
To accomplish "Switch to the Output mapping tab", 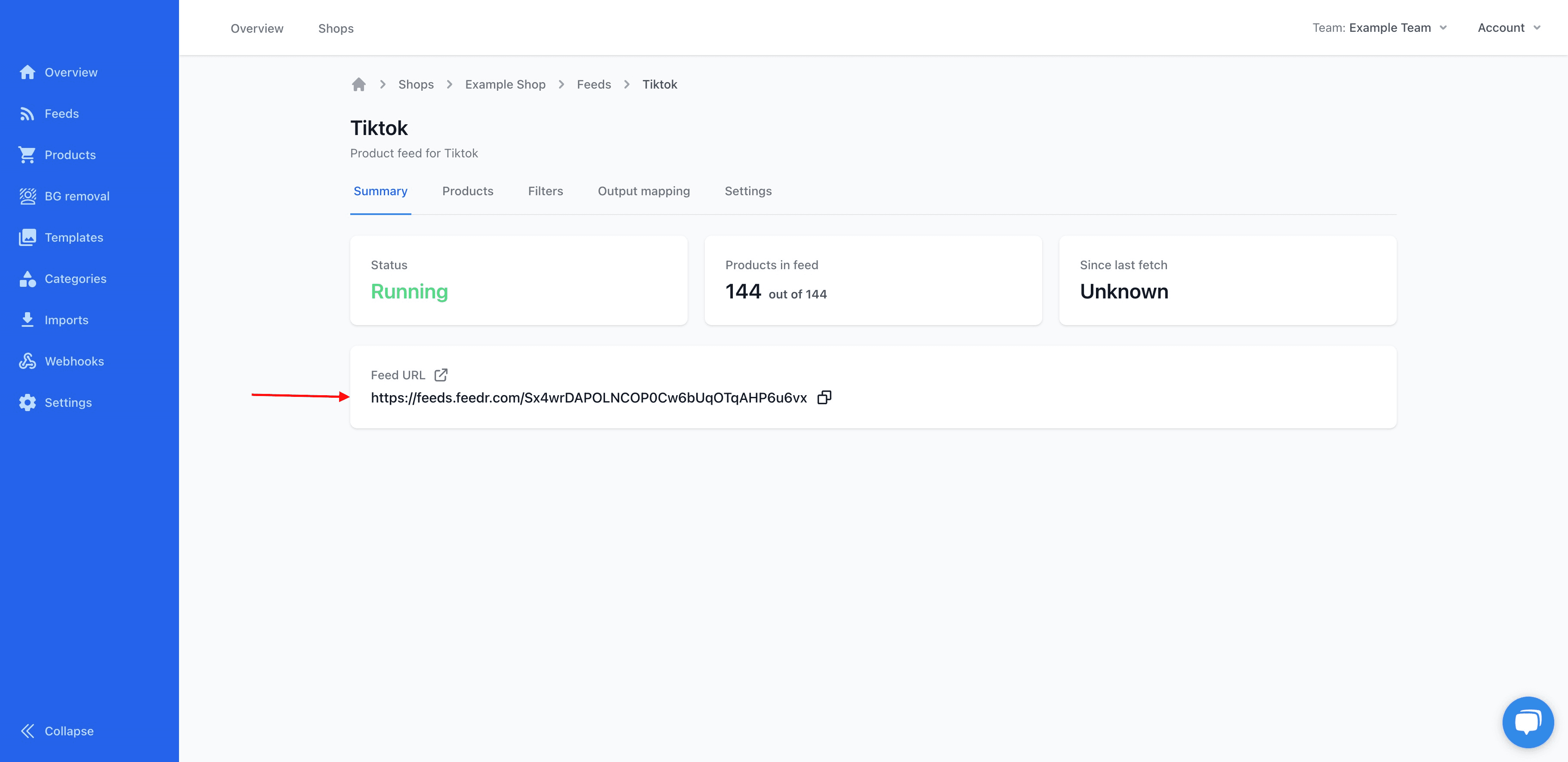I will pos(643,190).
